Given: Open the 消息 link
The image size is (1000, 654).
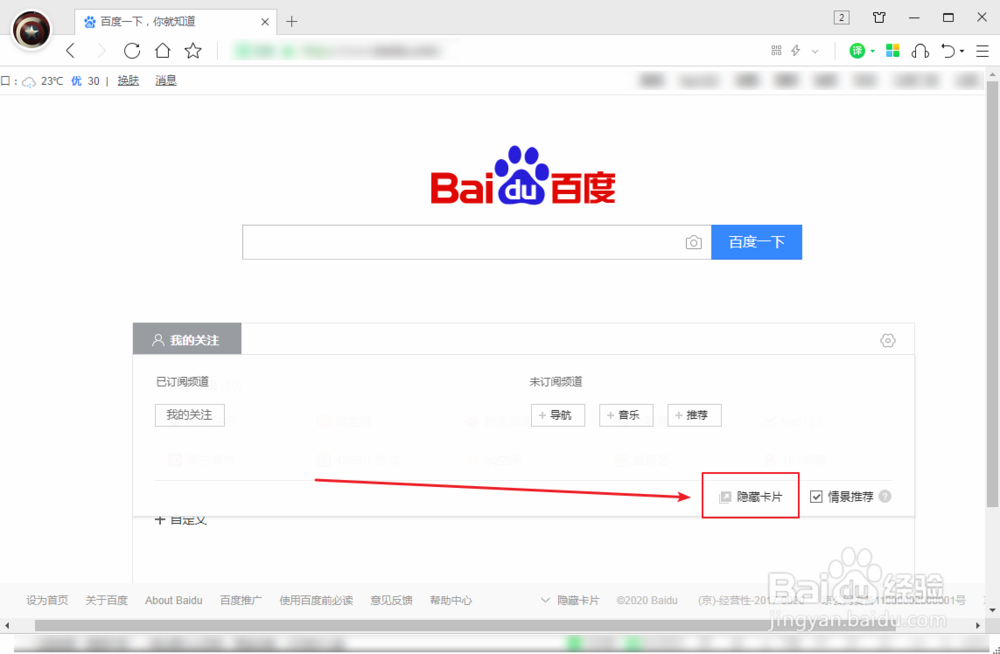Looking at the screenshot, I should pyautogui.click(x=166, y=81).
